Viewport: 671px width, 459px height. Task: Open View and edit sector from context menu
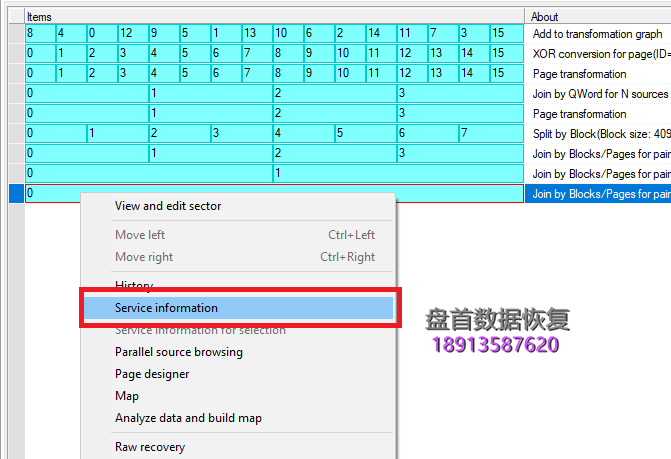168,206
